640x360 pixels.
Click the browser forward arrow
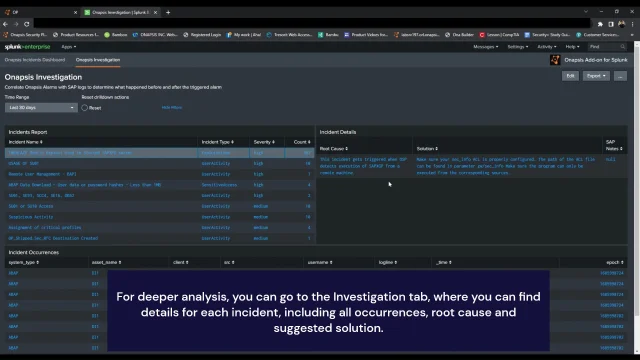[x=16, y=24]
